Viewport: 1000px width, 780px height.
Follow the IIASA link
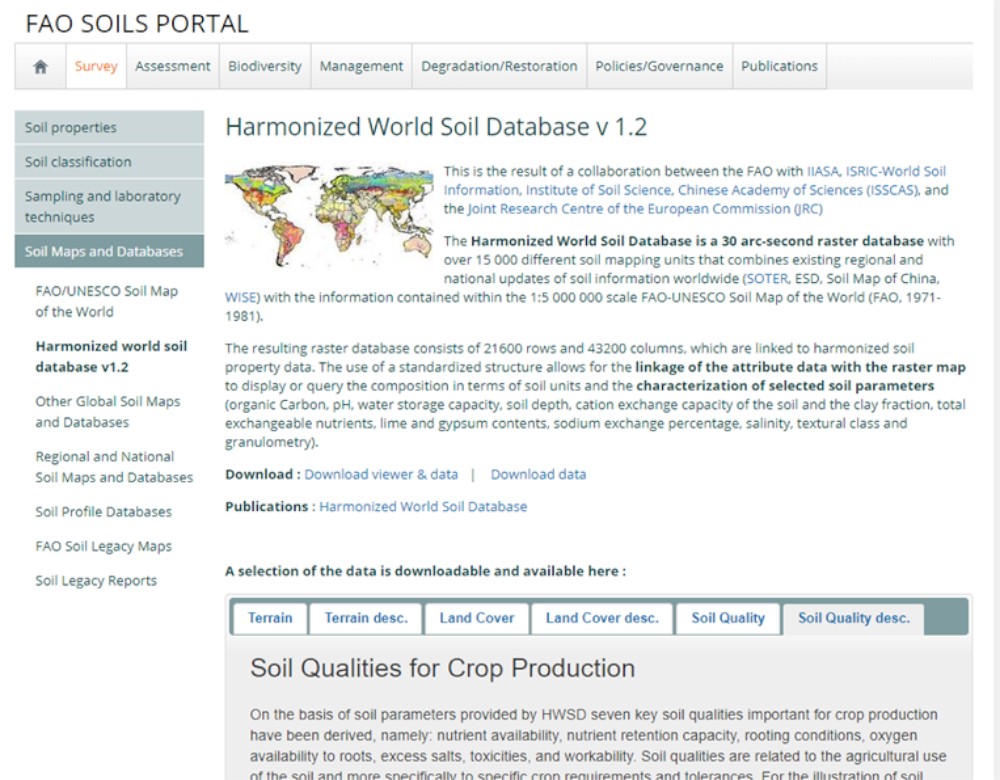[x=823, y=171]
